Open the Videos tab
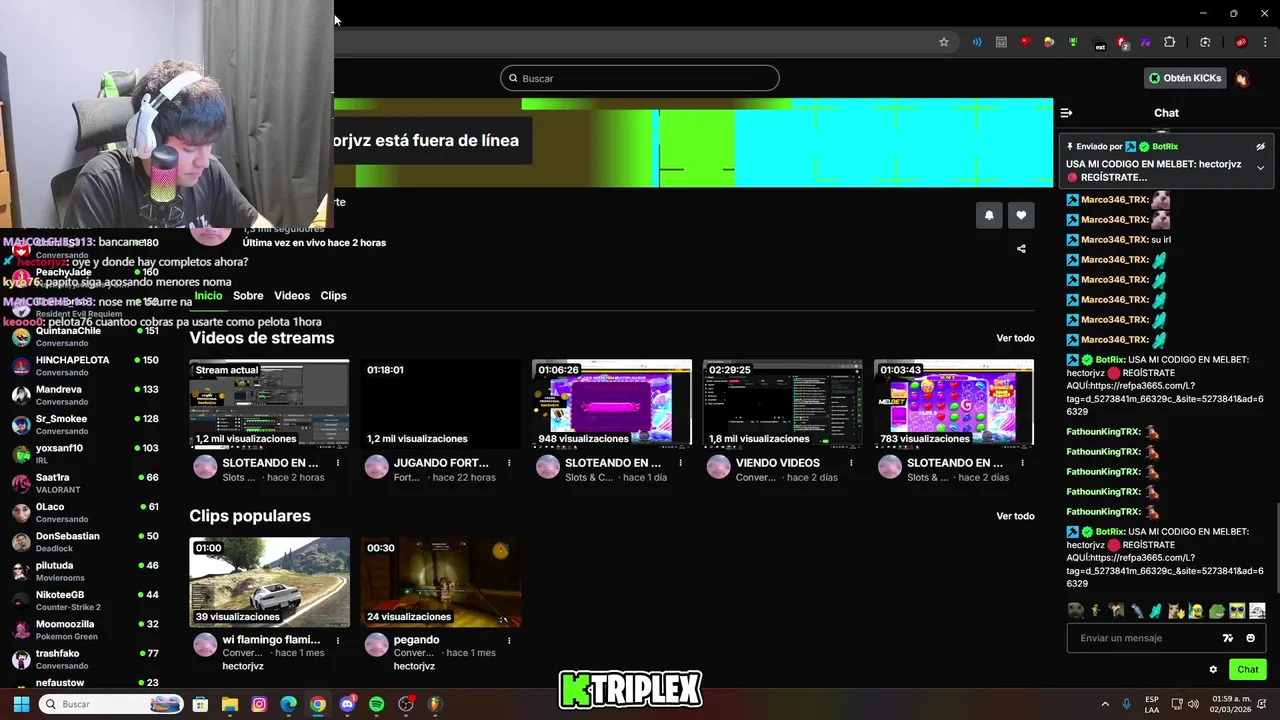Viewport: 1280px width, 720px height. (x=292, y=296)
